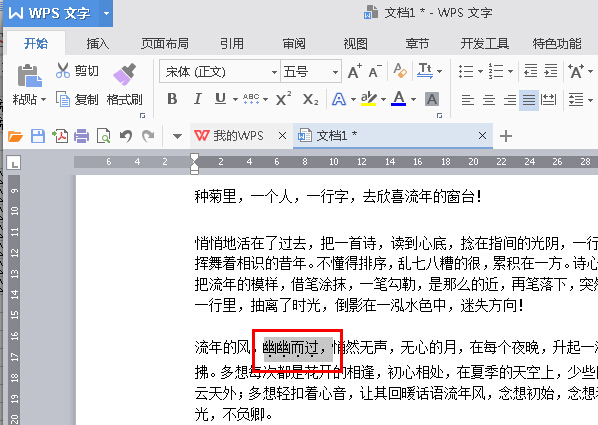Open the 页面布局 ribbon tab
Viewport: 598px width, 425px height.
click(165, 44)
